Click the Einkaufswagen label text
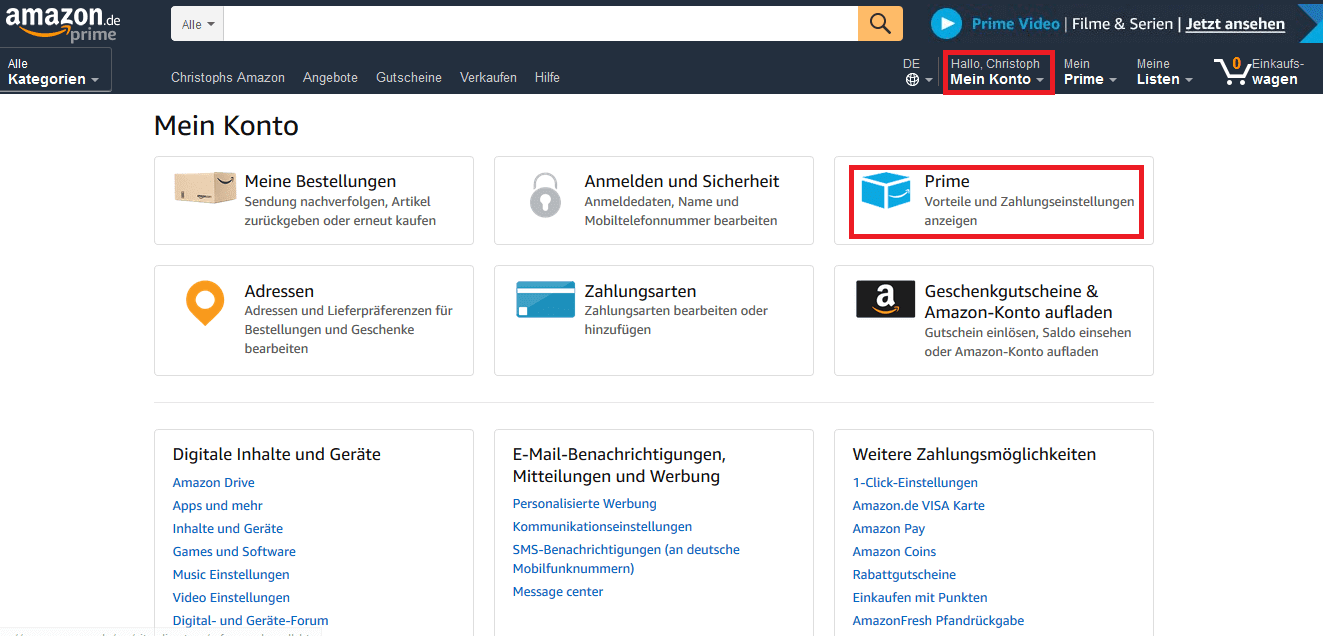This screenshot has height=636, width=1323. (x=1277, y=71)
